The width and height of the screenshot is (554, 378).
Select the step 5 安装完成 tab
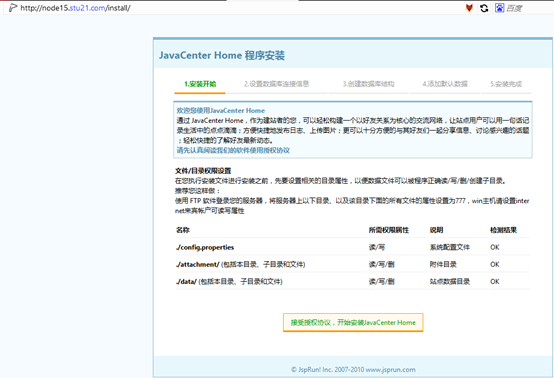(x=506, y=84)
